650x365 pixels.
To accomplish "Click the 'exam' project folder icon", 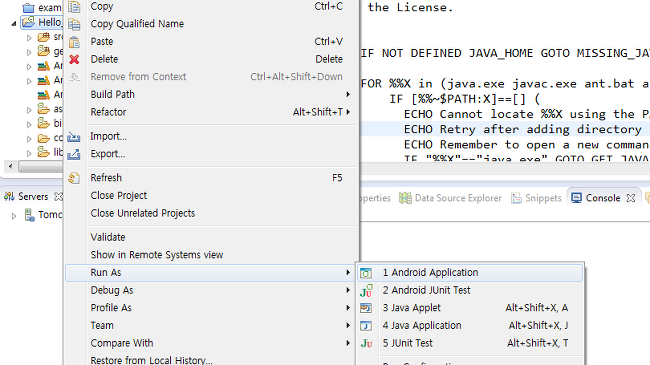I will coord(29,7).
